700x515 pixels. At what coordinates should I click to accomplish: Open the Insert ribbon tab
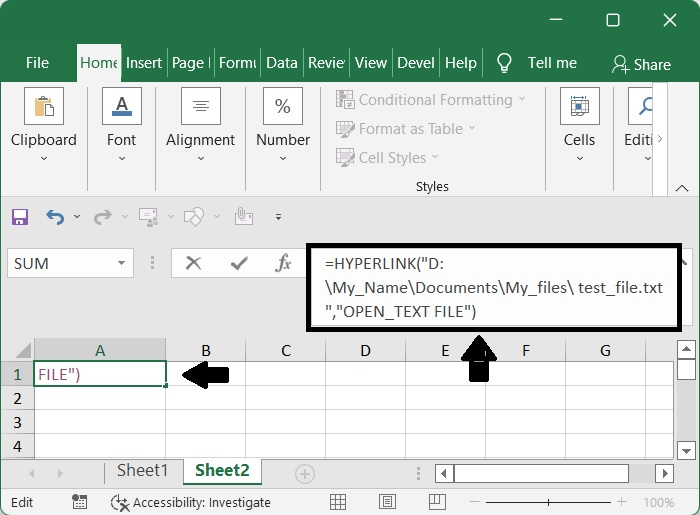coord(143,63)
